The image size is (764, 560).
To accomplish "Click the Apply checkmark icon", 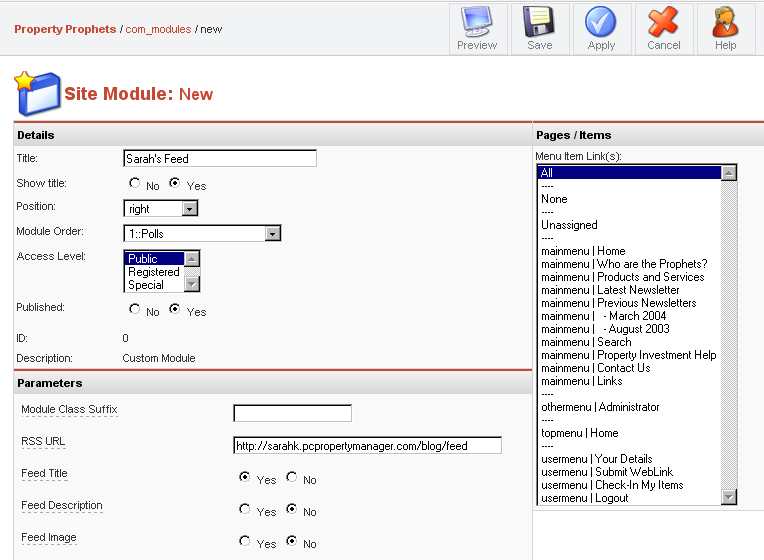I will 600,22.
